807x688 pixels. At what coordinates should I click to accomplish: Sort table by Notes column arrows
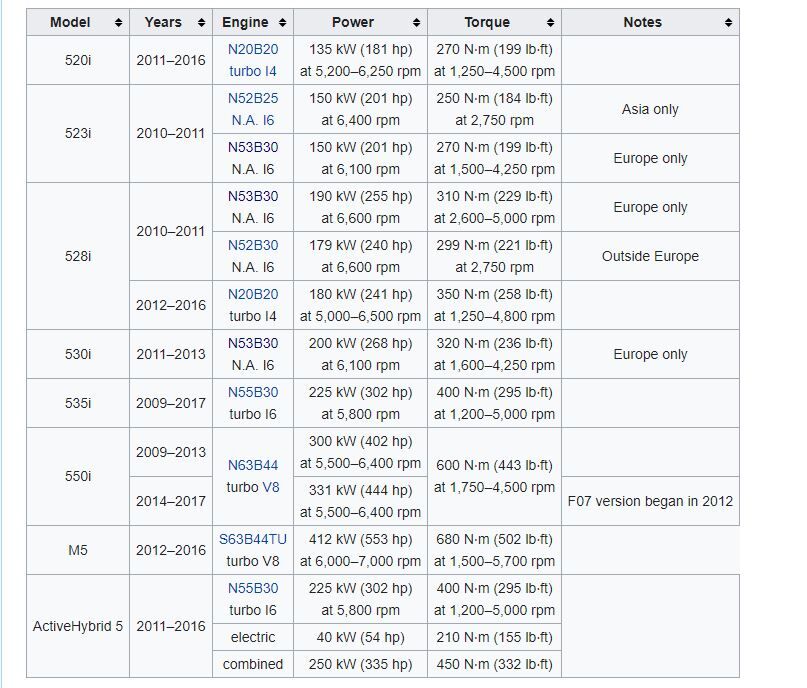coord(728,23)
